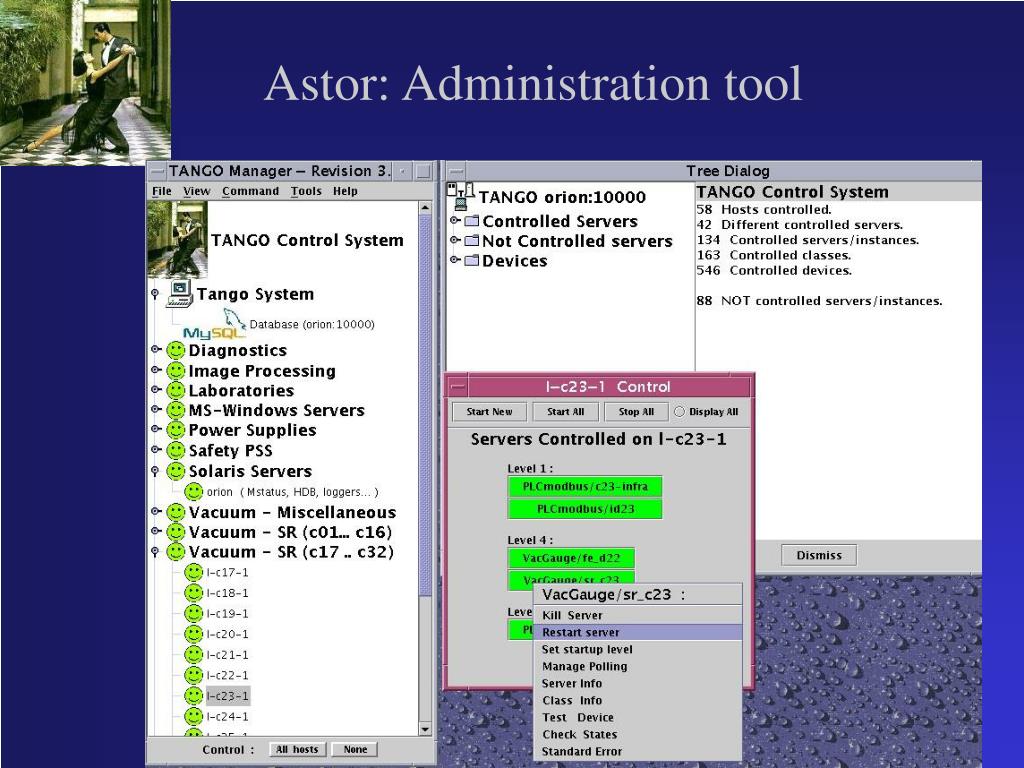Image resolution: width=1024 pixels, height=768 pixels.
Task: Choose Kill Server from context menu
Action: pos(638,615)
